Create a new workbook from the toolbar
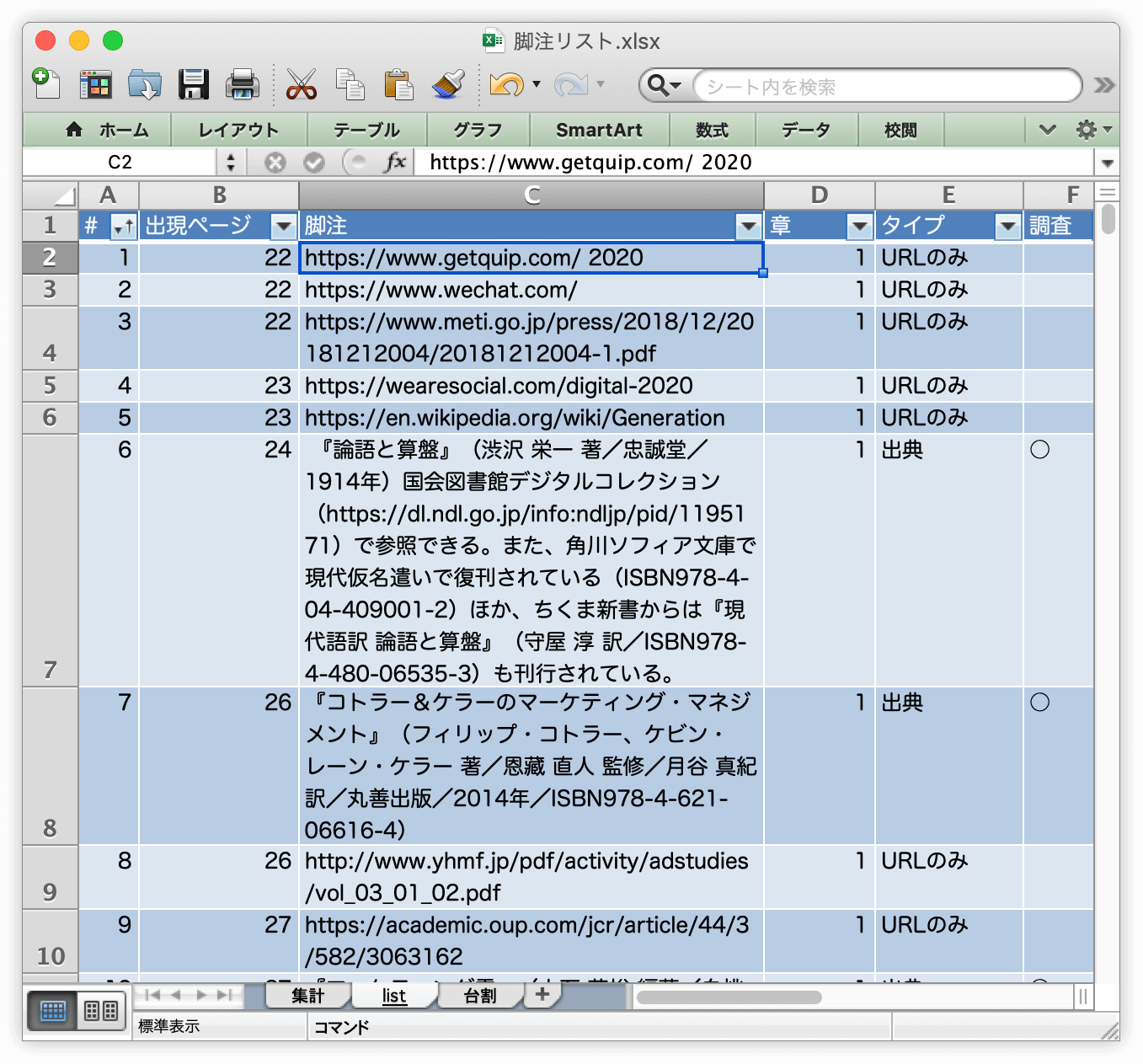The height and width of the screenshot is (1064, 1143). click(x=46, y=84)
